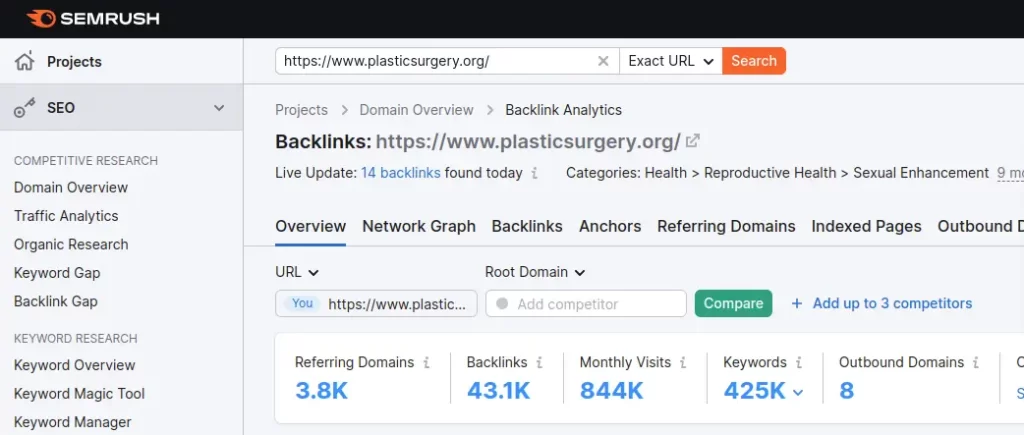1024x435 pixels.
Task: Go to Domain Overview breadcrumb
Action: [x=417, y=110]
